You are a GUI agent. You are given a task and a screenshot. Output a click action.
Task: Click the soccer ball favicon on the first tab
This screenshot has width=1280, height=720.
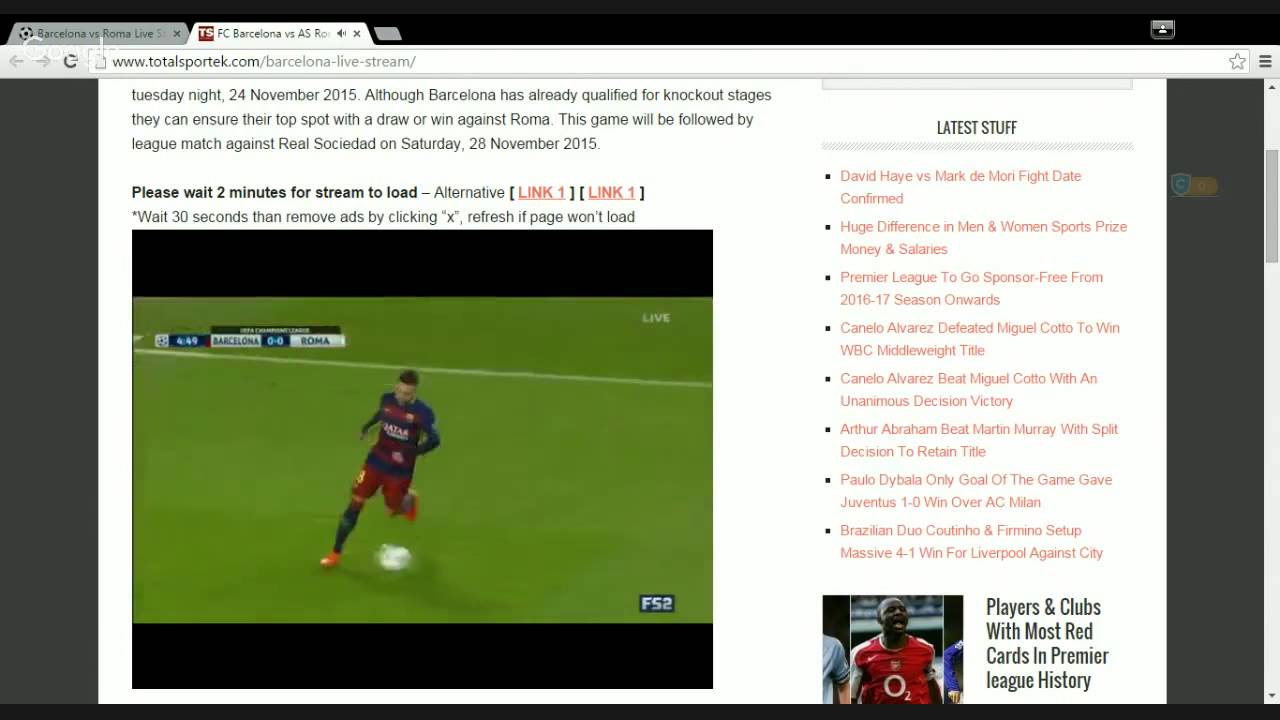(26, 33)
